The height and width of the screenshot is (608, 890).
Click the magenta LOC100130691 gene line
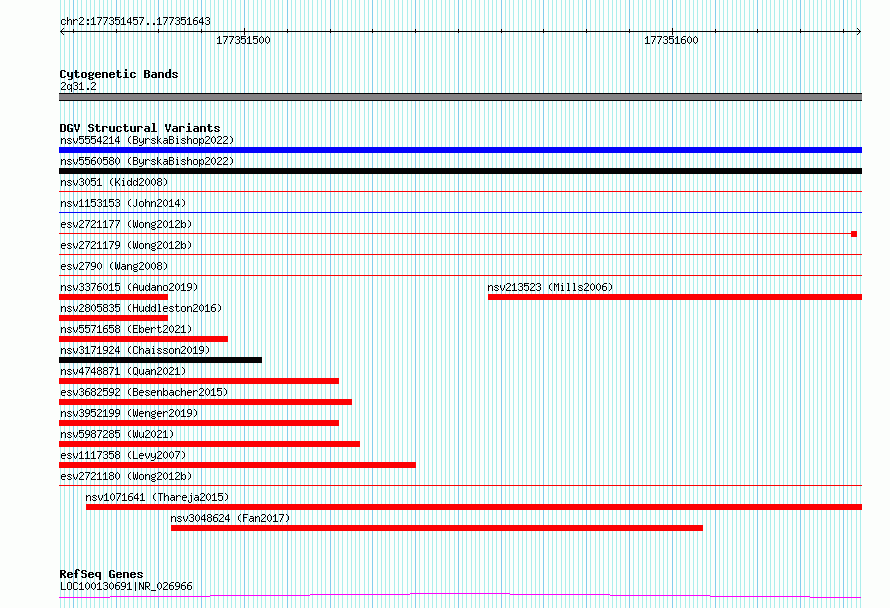click(x=460, y=595)
